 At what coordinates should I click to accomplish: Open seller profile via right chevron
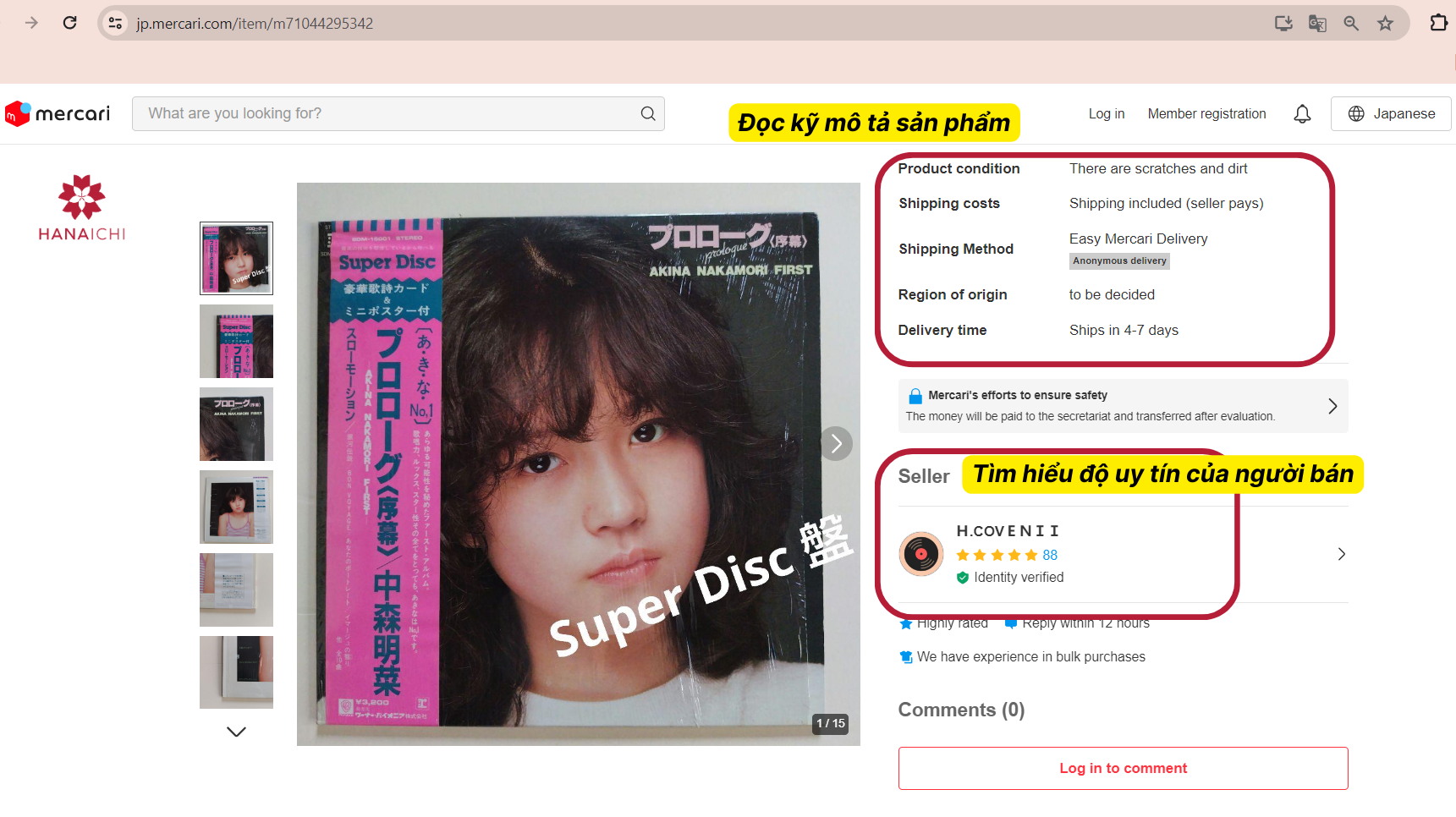point(1341,554)
